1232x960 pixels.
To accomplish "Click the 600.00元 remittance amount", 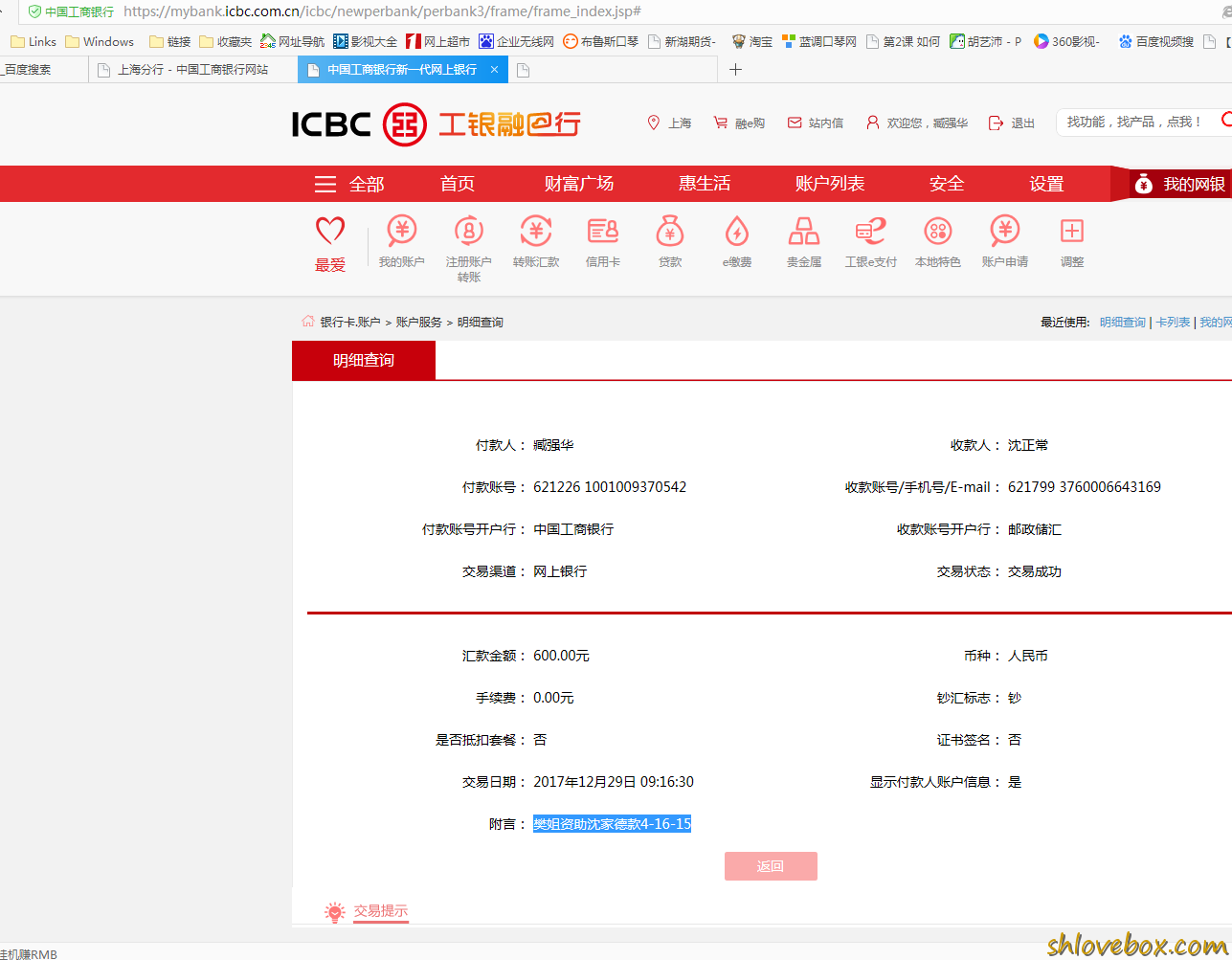I will click(561, 656).
